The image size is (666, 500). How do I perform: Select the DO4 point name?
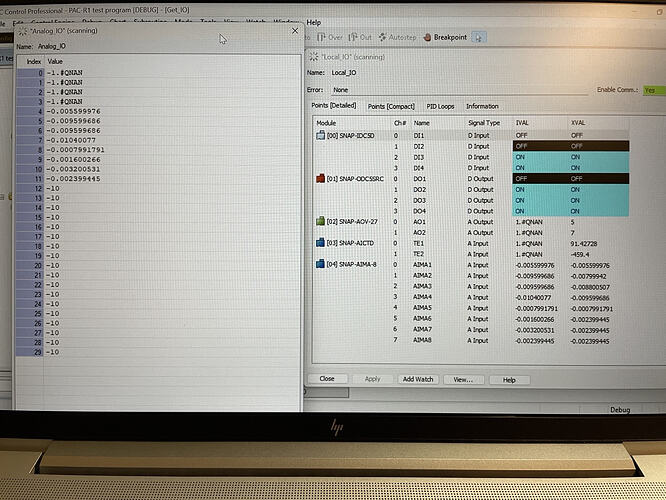tap(420, 211)
